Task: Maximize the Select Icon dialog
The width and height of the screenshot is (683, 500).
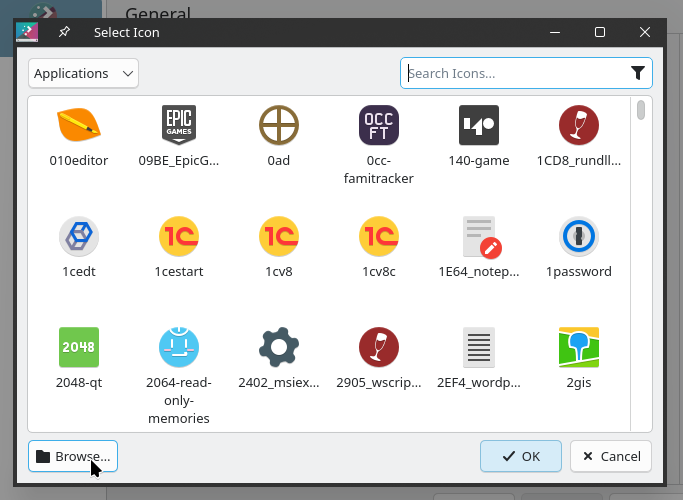Action: [600, 32]
